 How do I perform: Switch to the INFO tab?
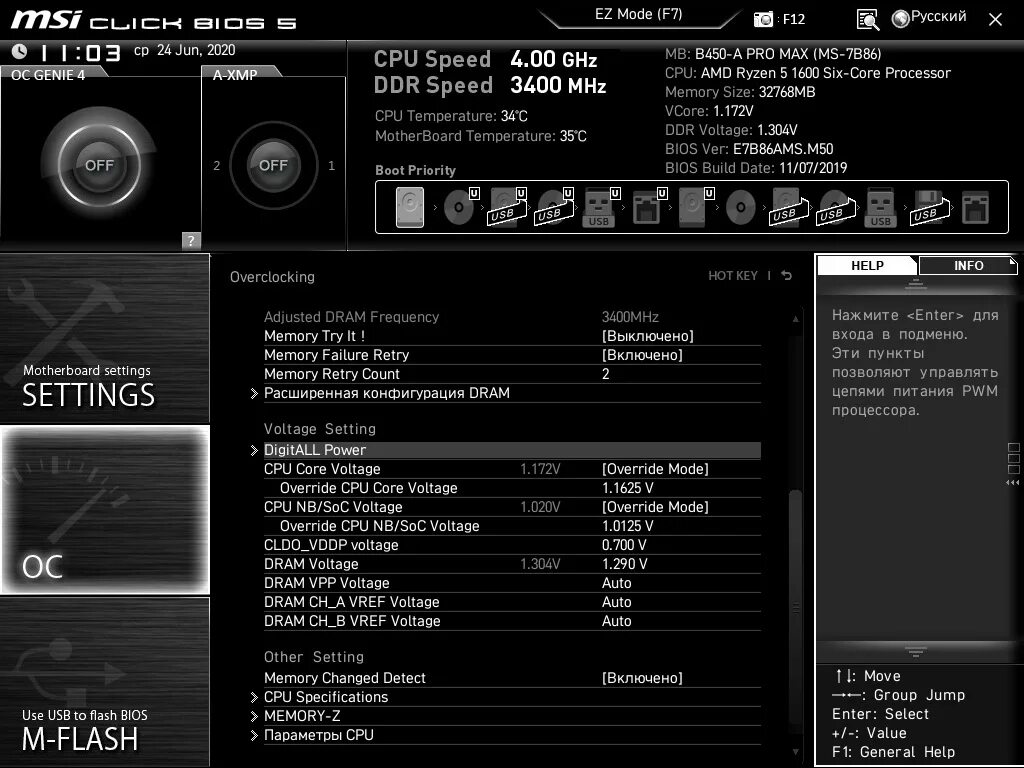[968, 265]
